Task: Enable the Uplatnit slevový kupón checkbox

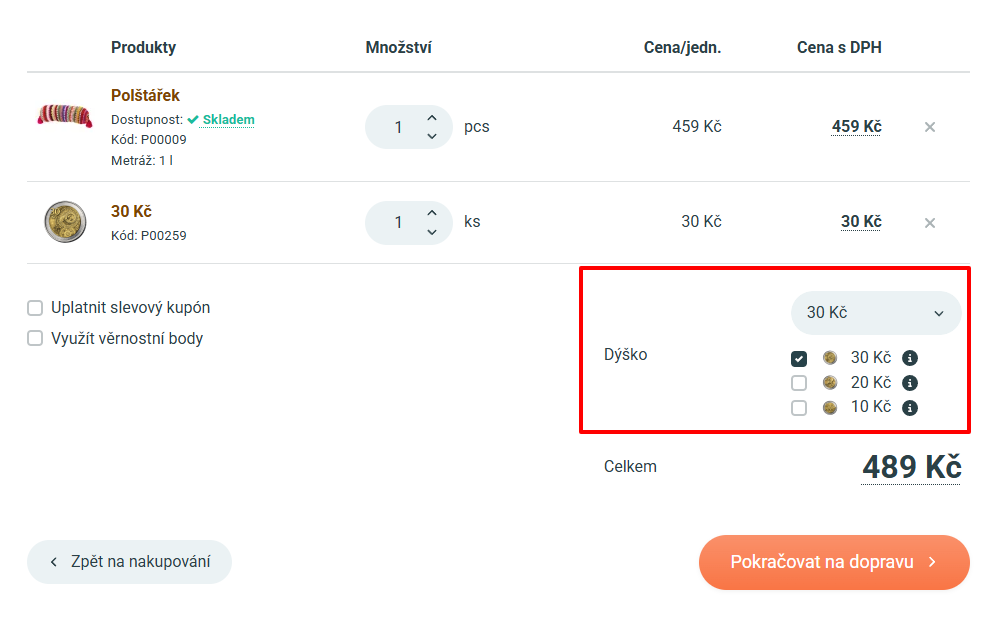Action: pos(35,308)
